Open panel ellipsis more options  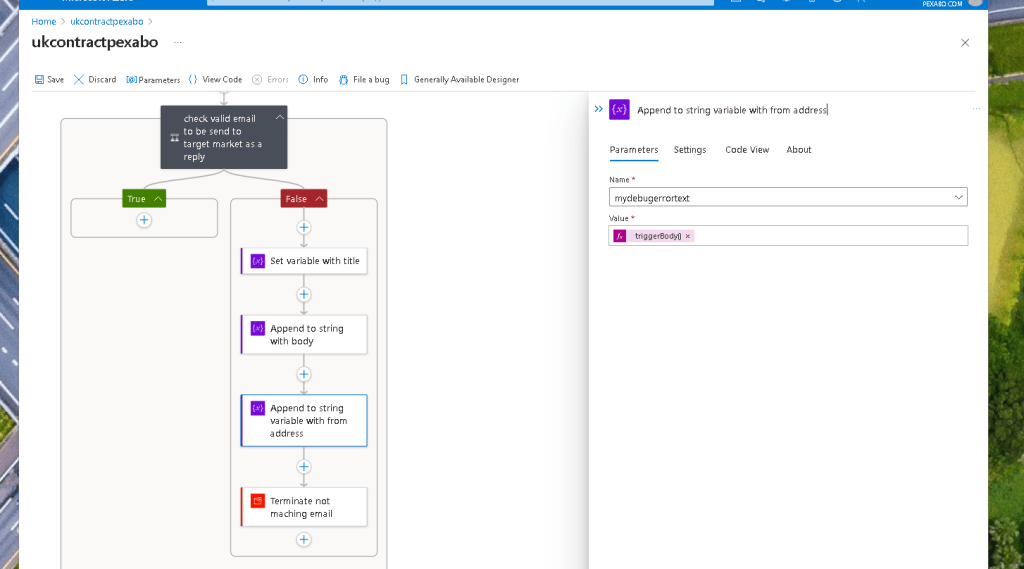pyautogui.click(x=976, y=109)
